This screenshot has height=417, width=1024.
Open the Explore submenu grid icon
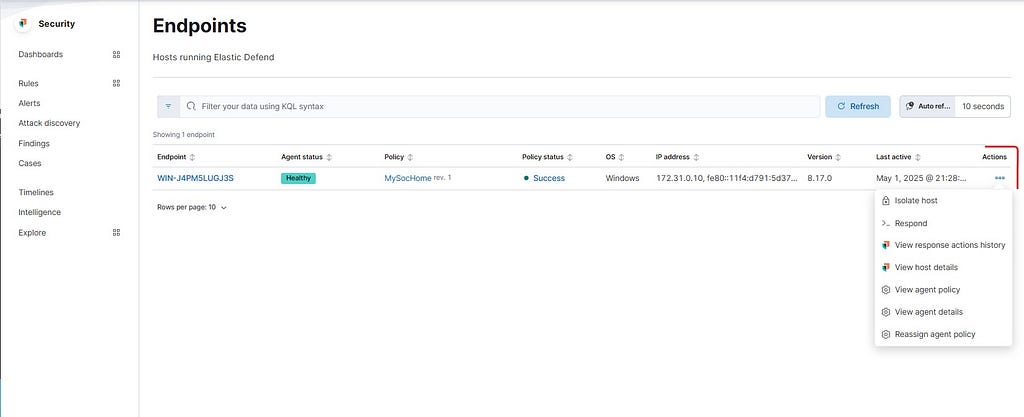click(116, 232)
